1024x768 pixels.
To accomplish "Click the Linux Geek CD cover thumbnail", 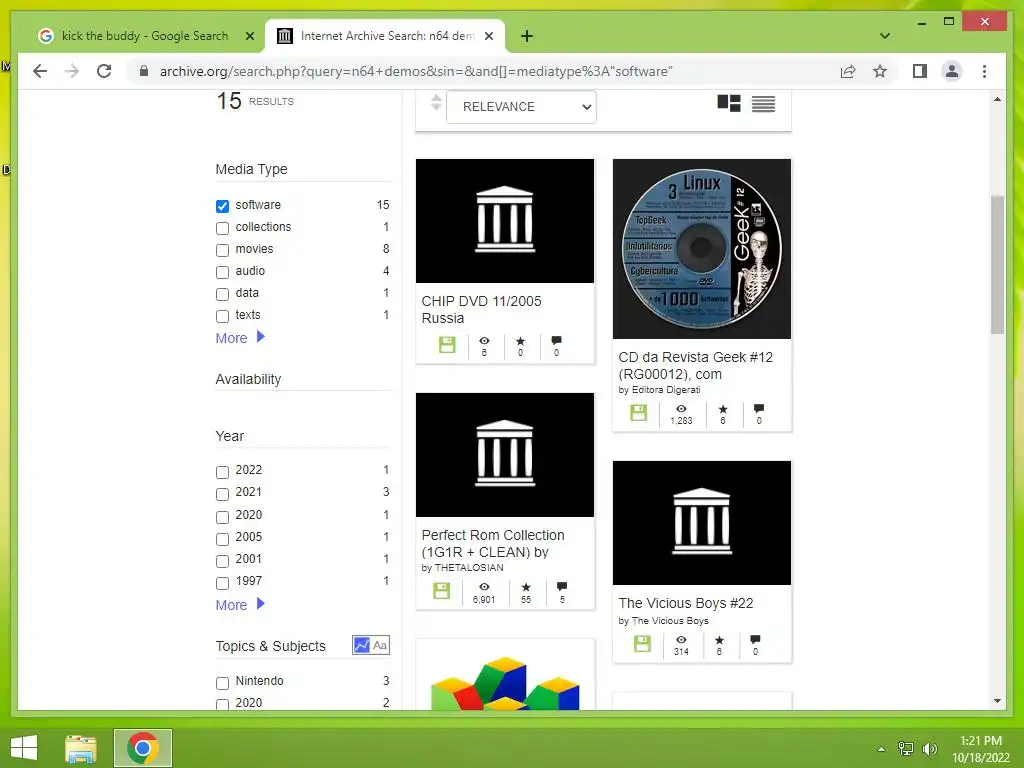I will point(701,249).
